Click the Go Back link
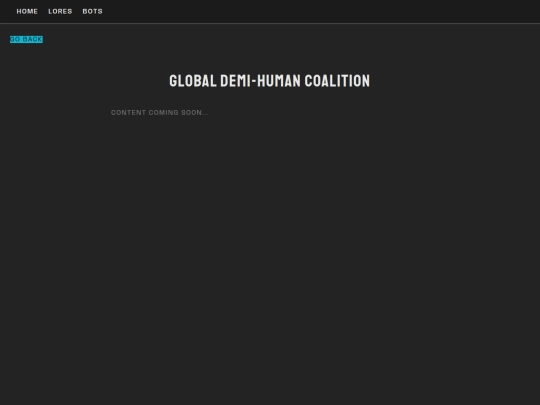Image resolution: width=540 pixels, height=405 pixels. [x=26, y=39]
